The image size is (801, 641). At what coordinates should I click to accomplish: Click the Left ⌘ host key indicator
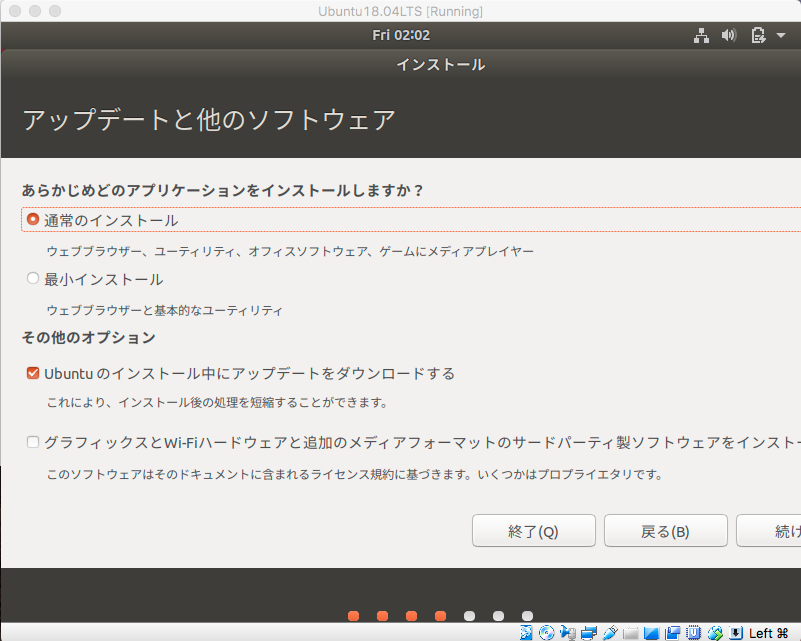tap(769, 633)
